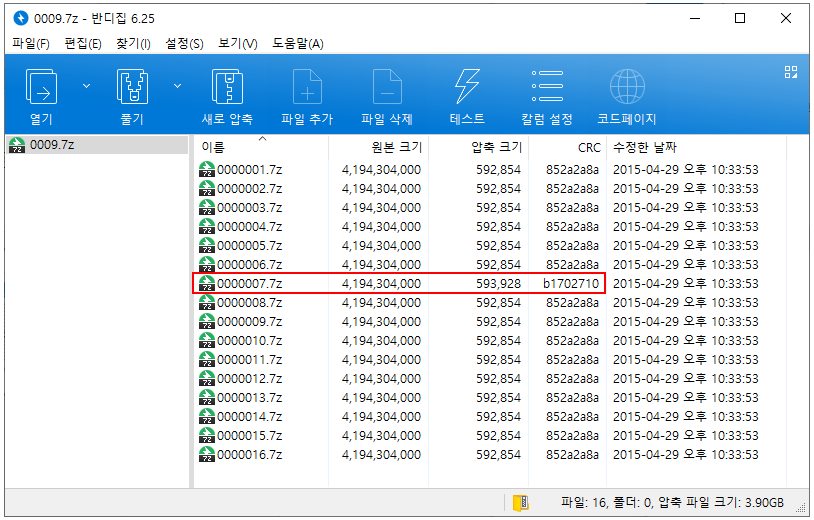Click the archive icon of 0000009.7z

[207, 322]
